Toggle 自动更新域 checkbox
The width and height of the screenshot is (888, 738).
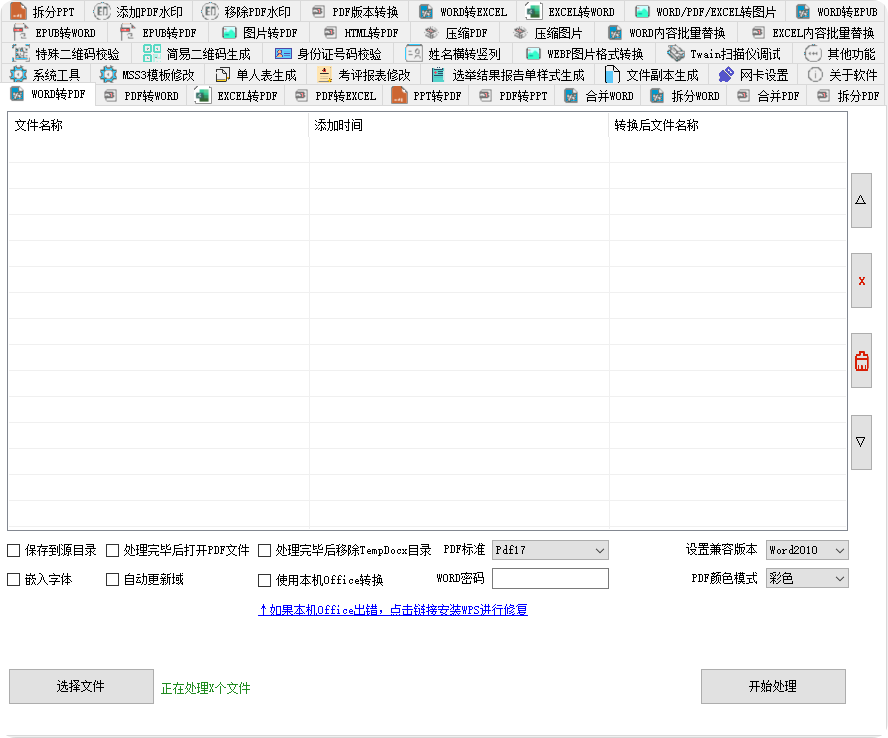pos(113,579)
